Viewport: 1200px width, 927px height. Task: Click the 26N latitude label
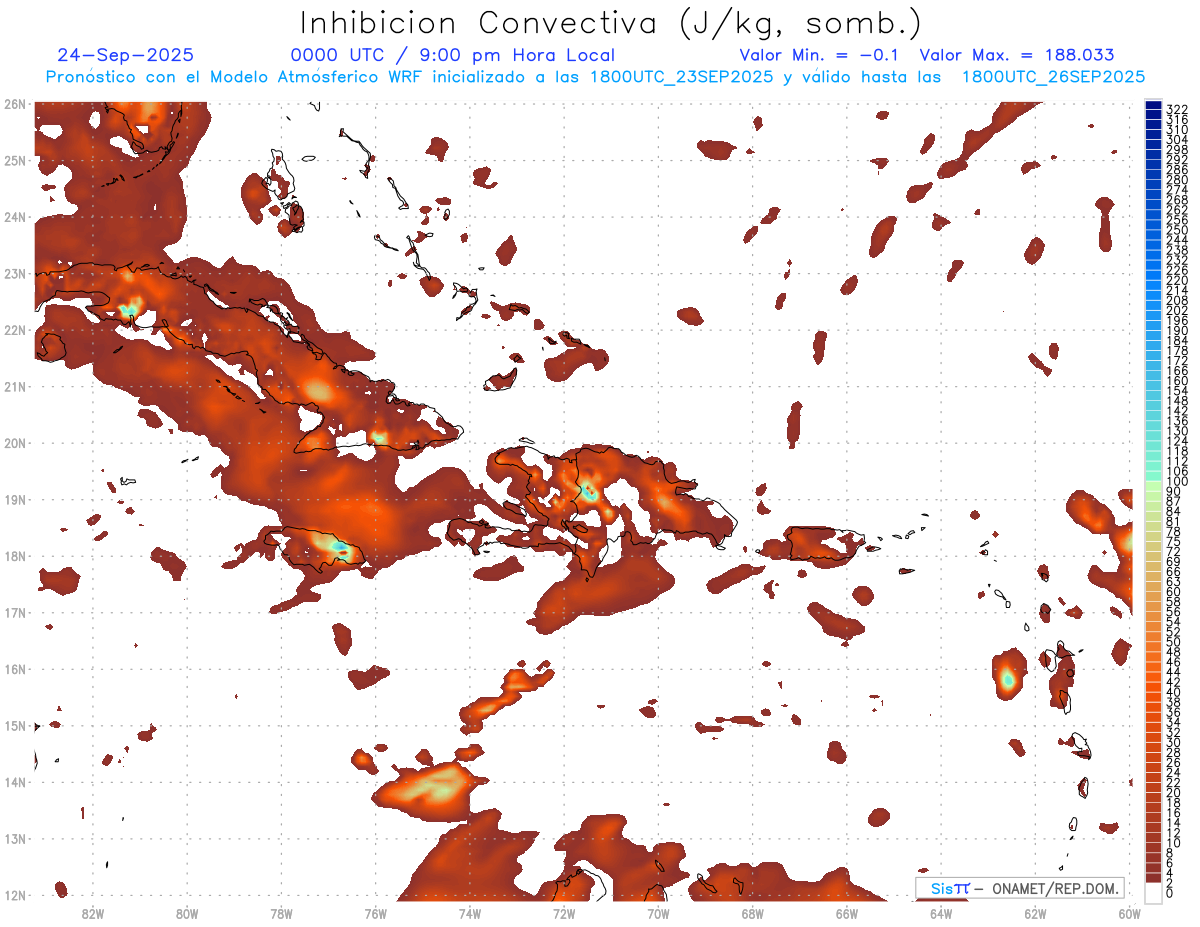tap(15, 103)
